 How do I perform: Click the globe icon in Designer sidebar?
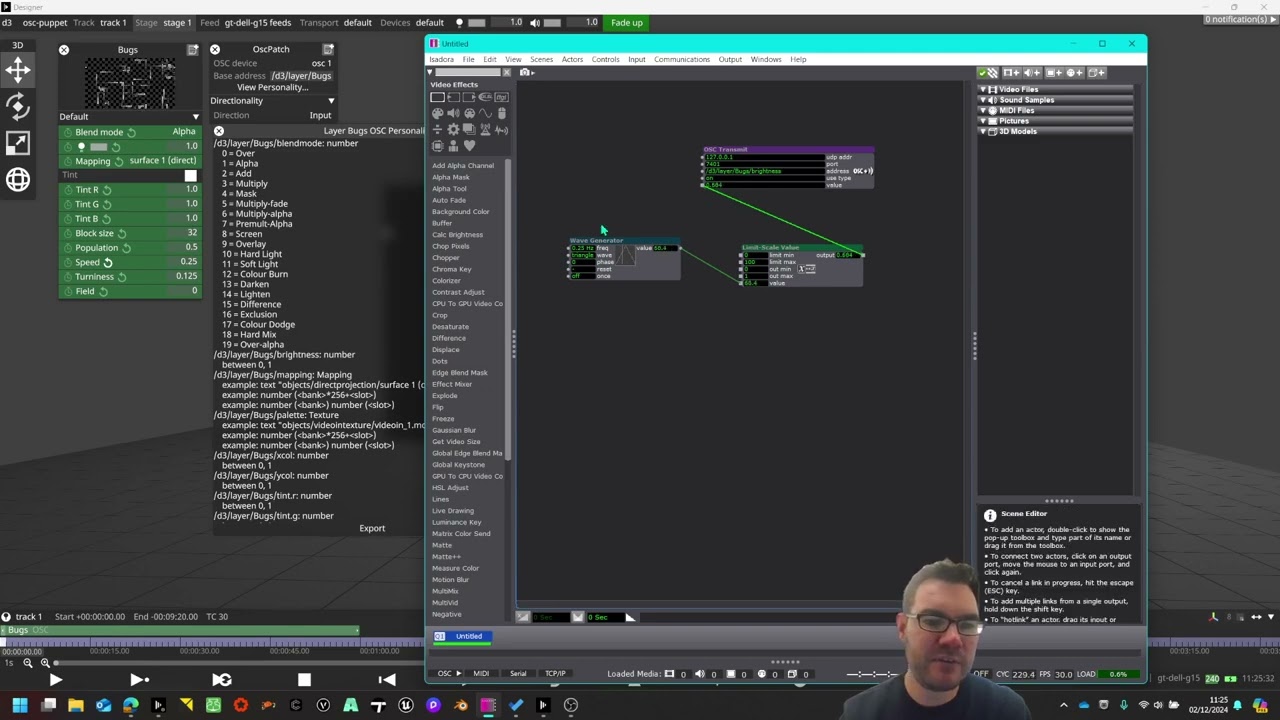pos(18,179)
